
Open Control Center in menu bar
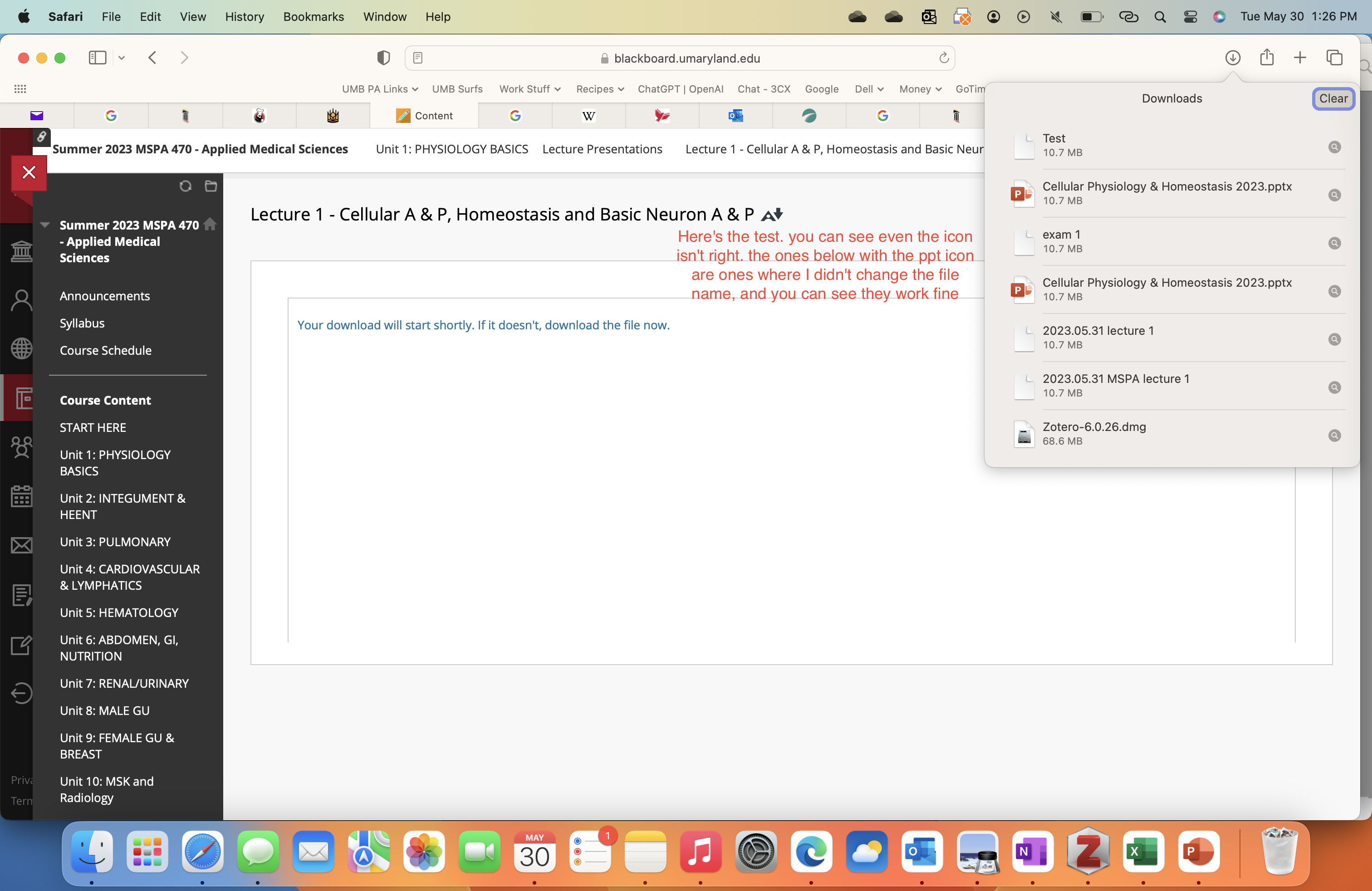click(x=1190, y=17)
